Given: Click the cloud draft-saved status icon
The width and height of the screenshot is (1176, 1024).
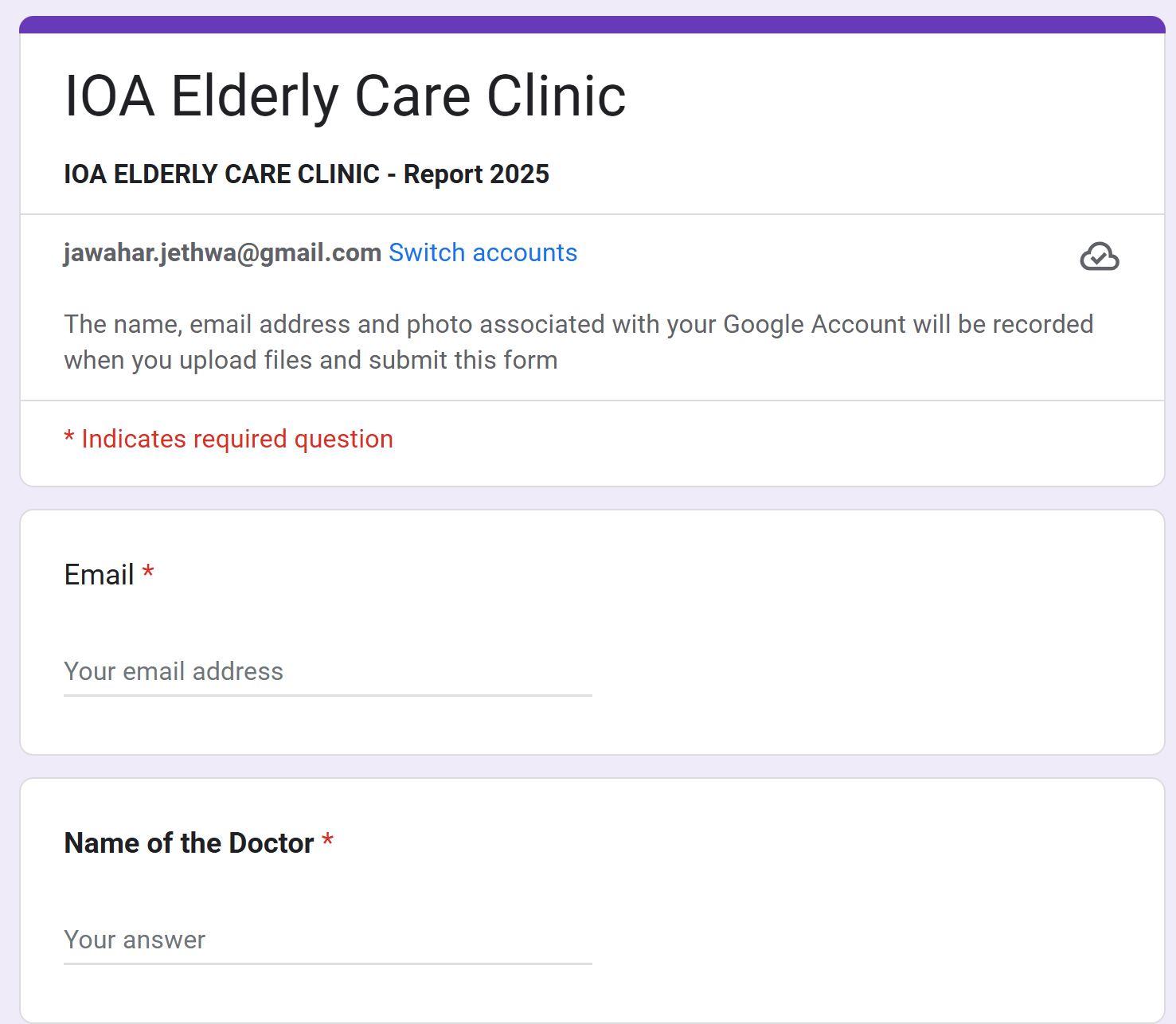Looking at the screenshot, I should (1099, 256).
